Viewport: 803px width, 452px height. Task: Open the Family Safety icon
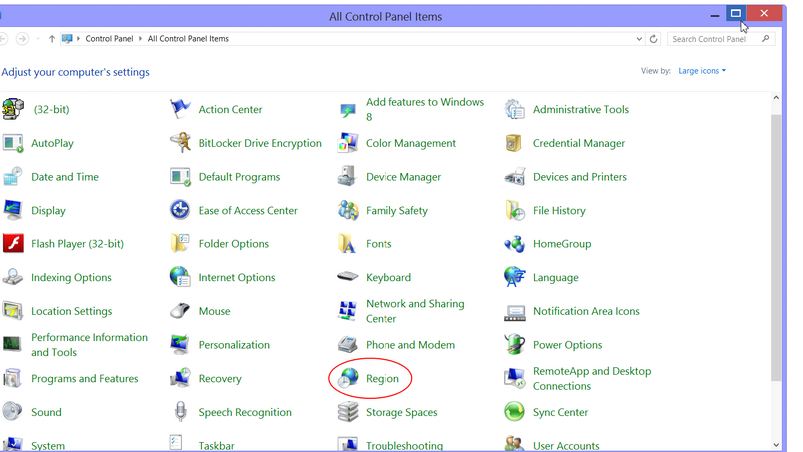click(x=348, y=210)
